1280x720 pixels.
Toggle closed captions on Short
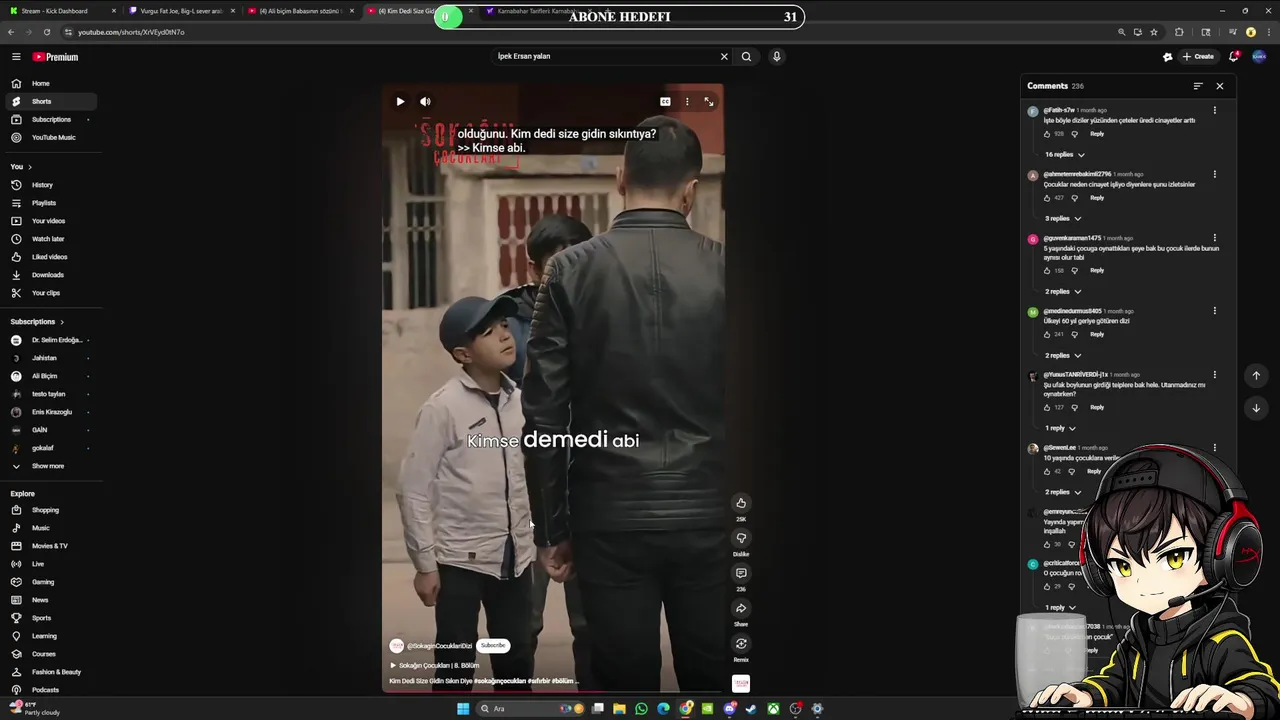[665, 101]
